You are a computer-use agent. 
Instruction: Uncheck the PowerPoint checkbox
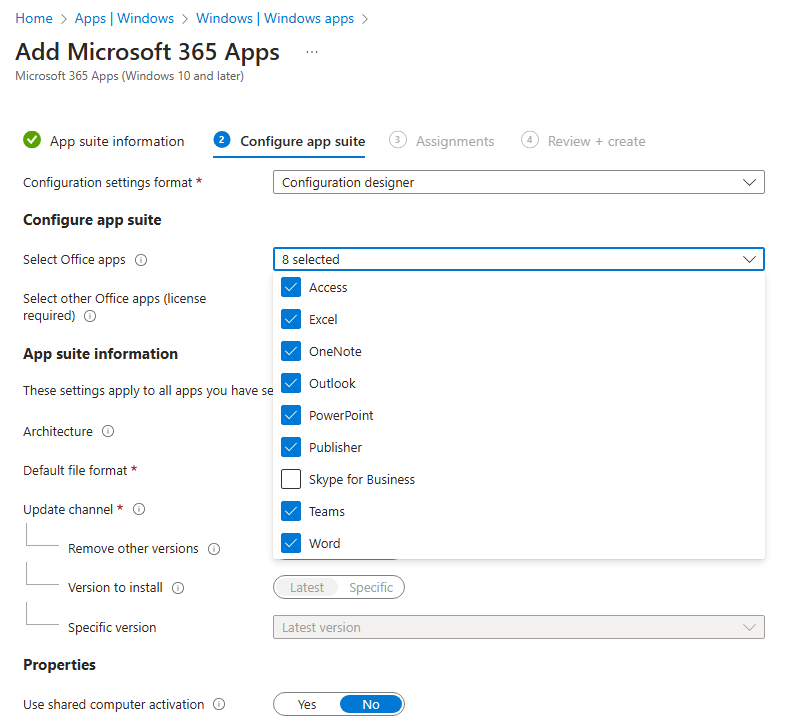click(291, 415)
